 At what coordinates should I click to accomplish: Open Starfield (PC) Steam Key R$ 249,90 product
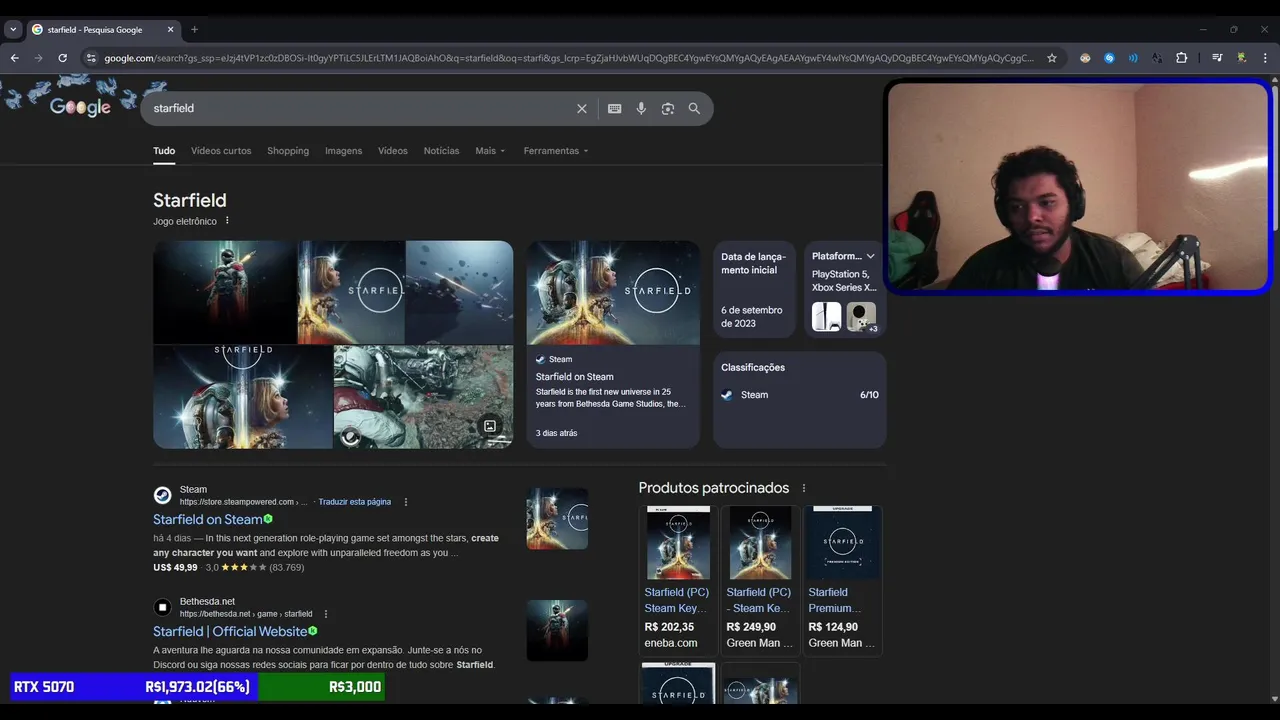tap(760, 579)
